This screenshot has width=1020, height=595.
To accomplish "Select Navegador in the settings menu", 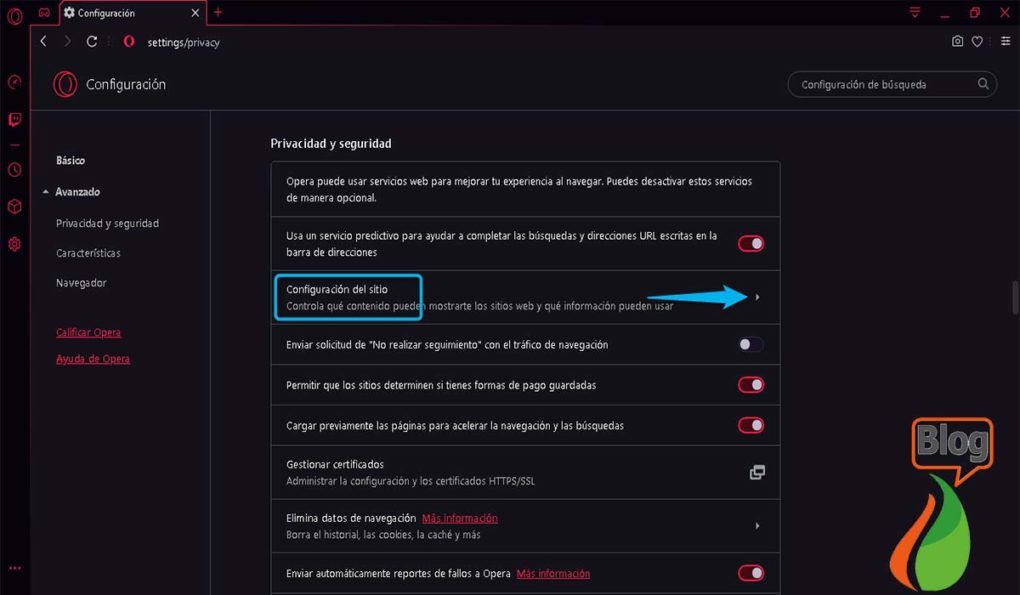I will [80, 282].
